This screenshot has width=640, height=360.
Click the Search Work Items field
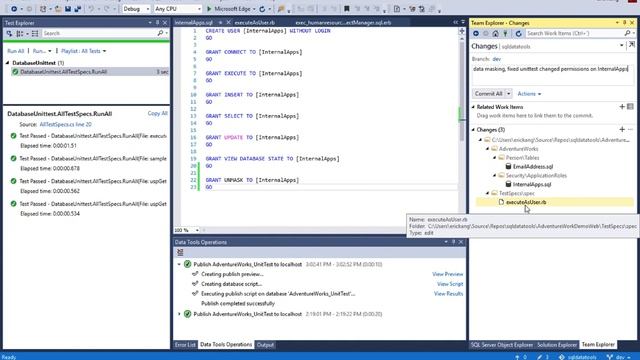(575, 33)
